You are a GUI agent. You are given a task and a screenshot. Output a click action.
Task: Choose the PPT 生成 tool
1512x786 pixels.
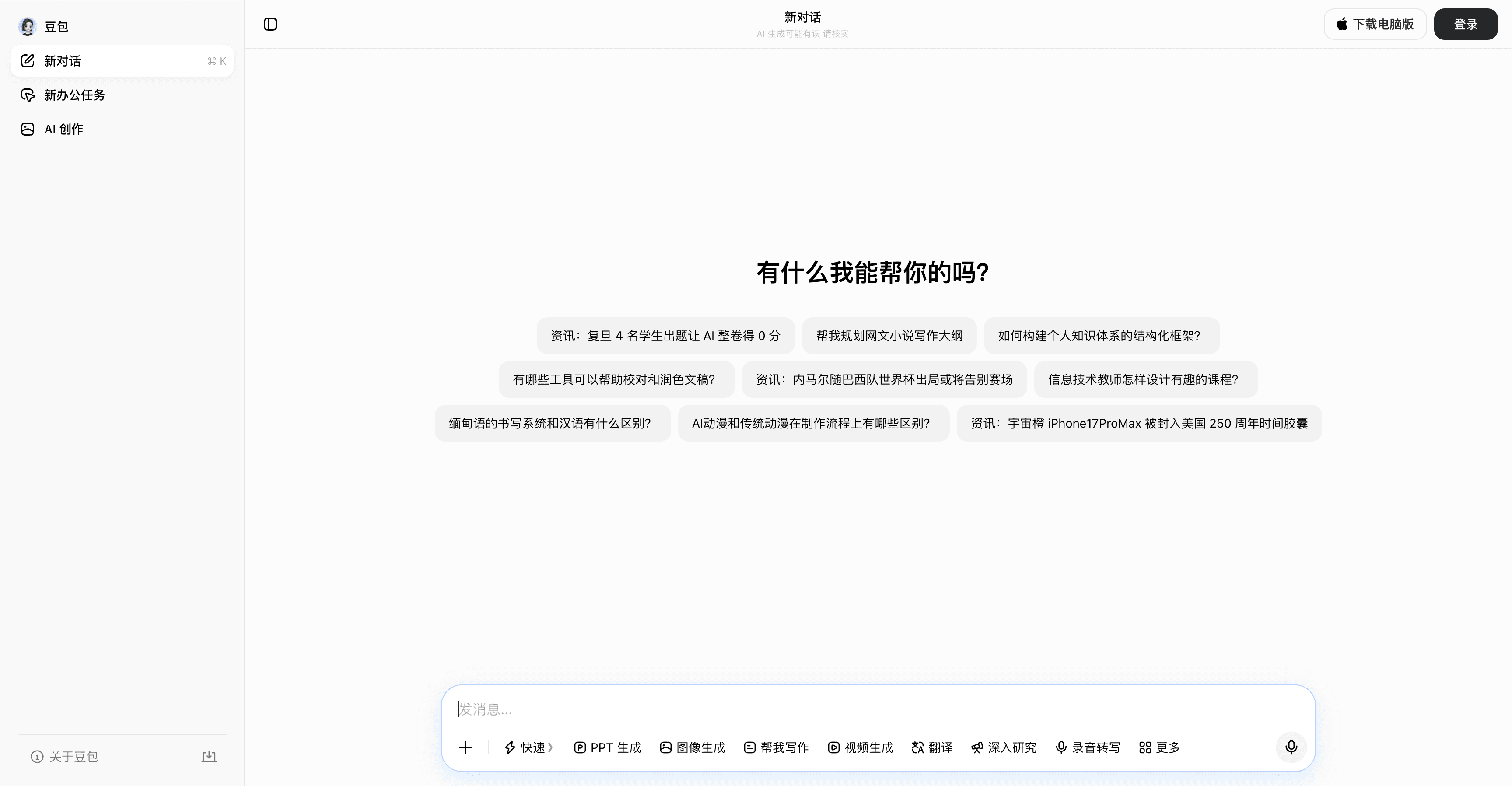click(608, 747)
